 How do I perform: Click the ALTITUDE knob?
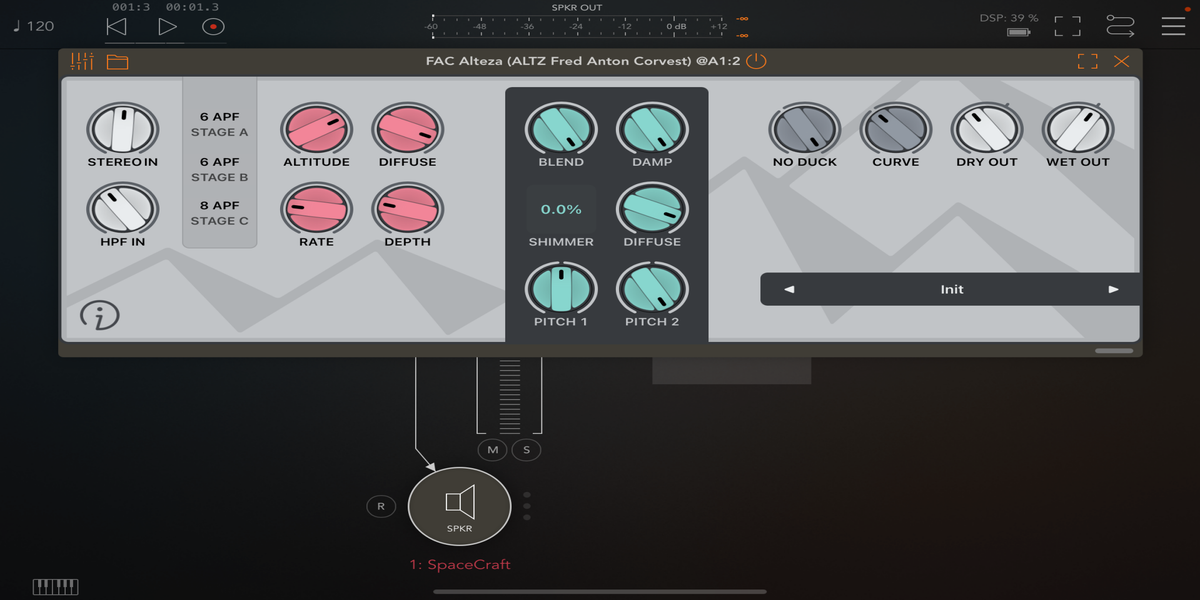click(316, 129)
